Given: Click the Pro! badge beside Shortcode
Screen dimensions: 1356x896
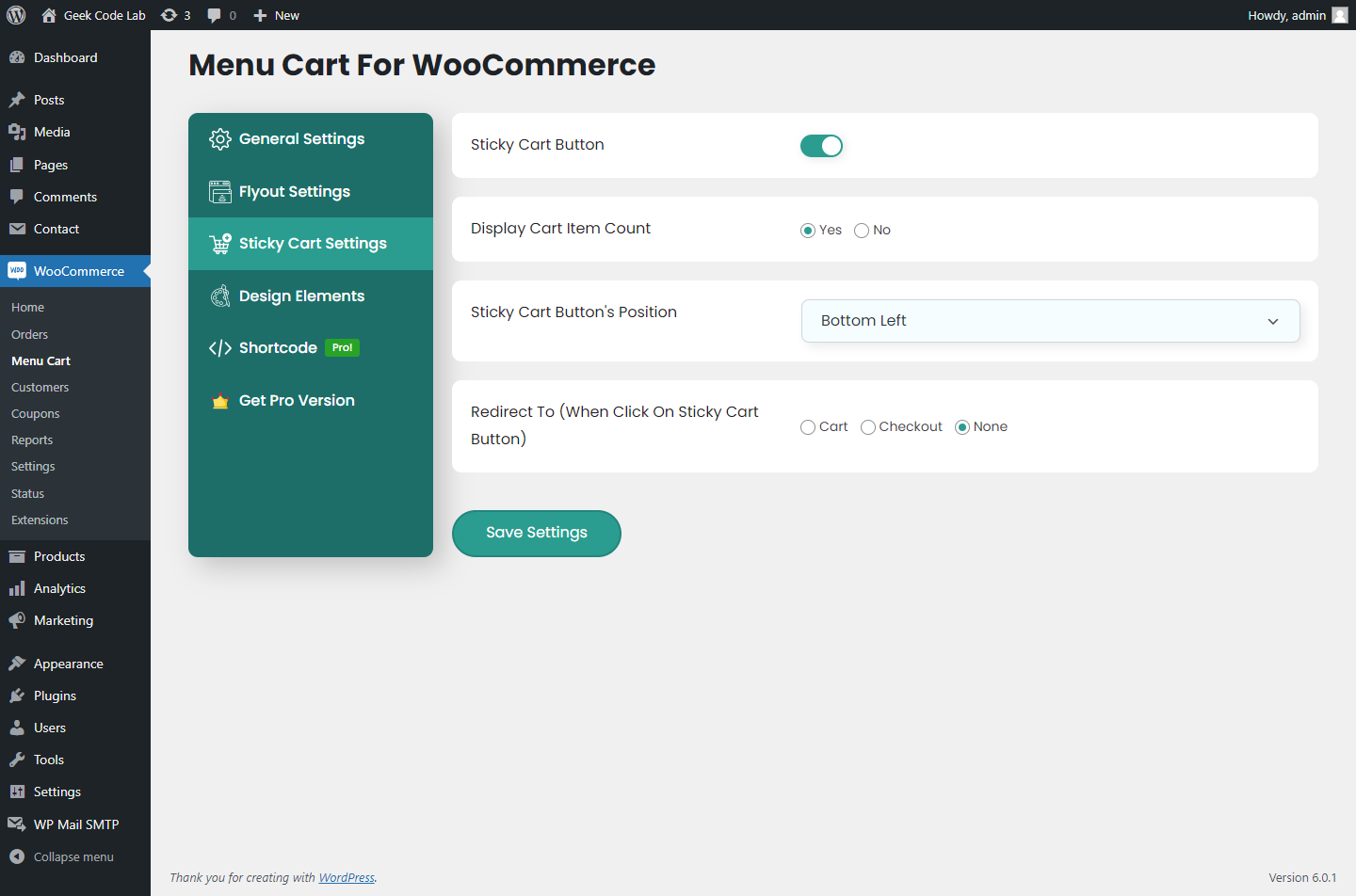Looking at the screenshot, I should click(342, 348).
